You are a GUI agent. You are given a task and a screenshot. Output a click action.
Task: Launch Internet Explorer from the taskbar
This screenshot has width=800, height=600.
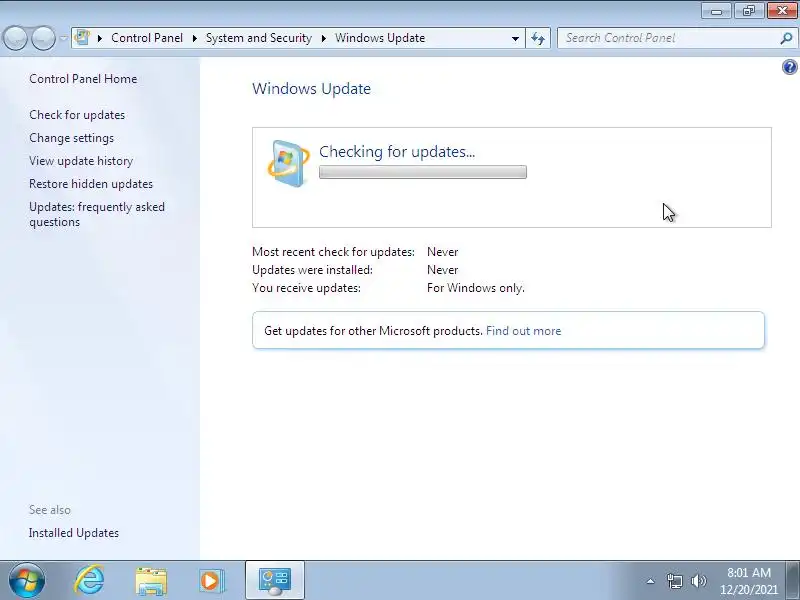point(89,580)
